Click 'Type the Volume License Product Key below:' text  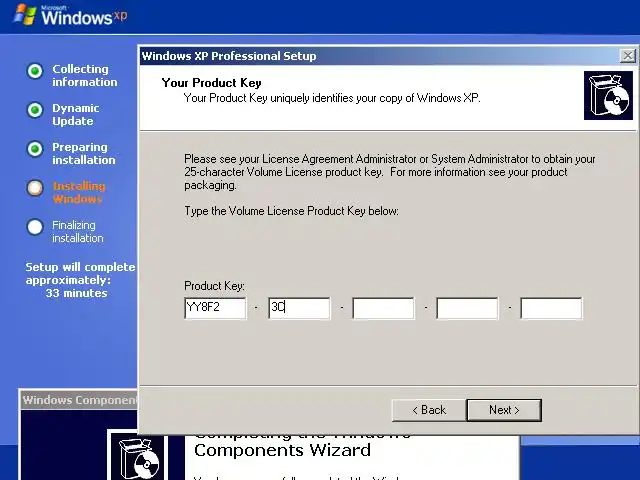click(291, 211)
